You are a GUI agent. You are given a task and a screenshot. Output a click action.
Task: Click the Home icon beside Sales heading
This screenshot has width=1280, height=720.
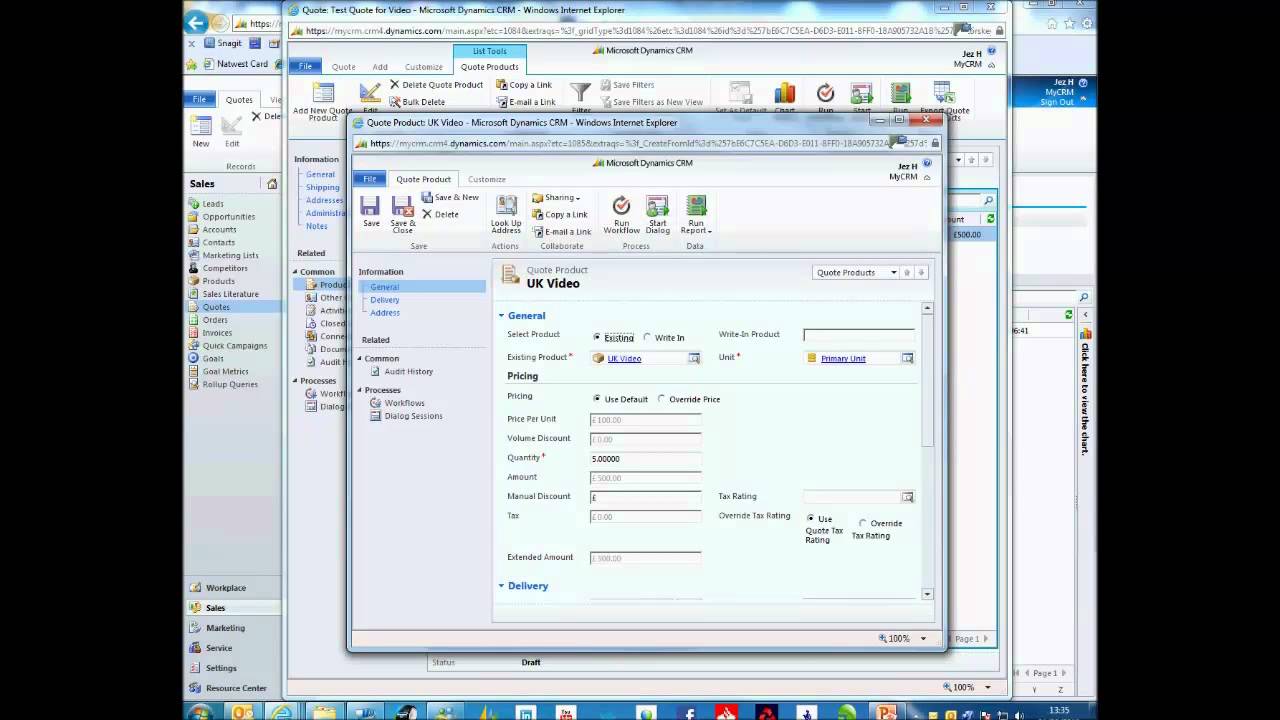tap(272, 184)
